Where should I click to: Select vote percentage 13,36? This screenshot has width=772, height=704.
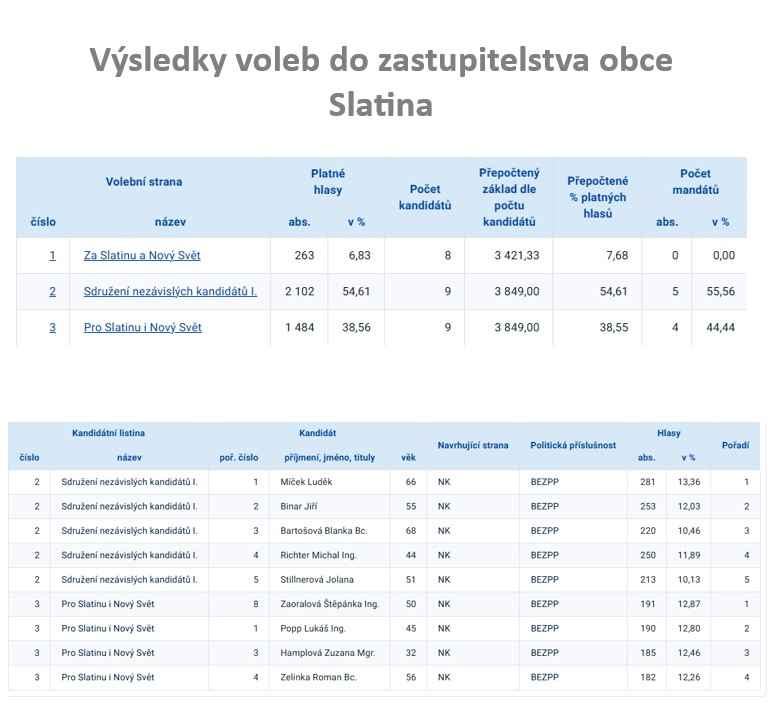(689, 482)
